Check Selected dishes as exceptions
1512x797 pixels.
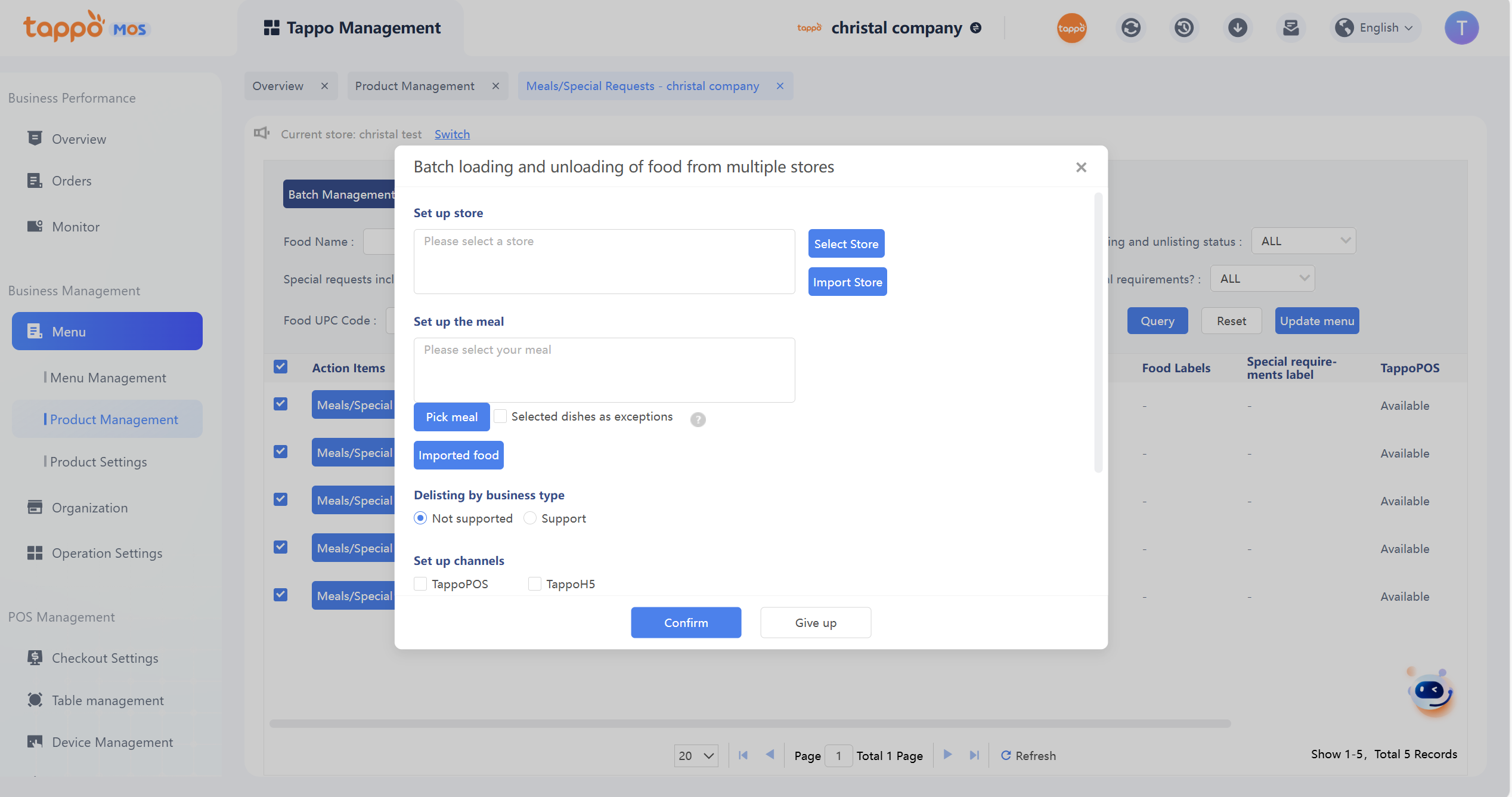[x=501, y=416]
